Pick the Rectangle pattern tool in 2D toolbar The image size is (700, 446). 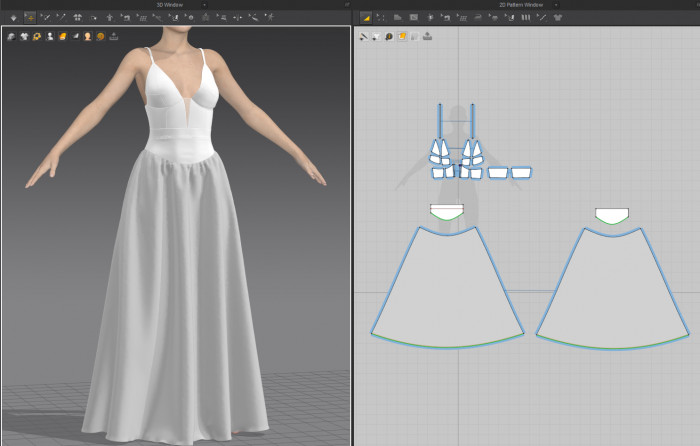pyautogui.click(x=414, y=18)
